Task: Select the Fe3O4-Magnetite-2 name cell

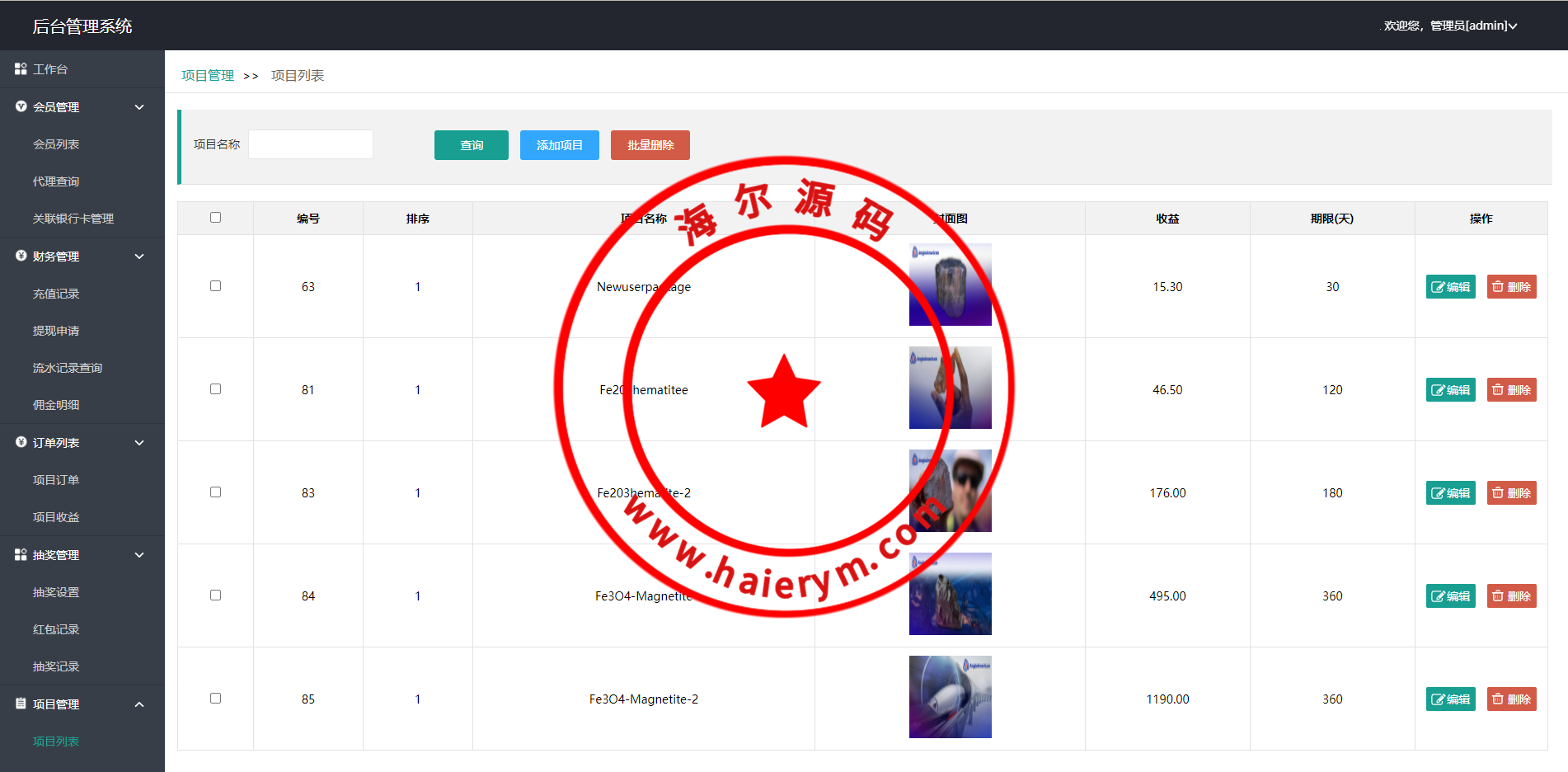Action: 644,699
